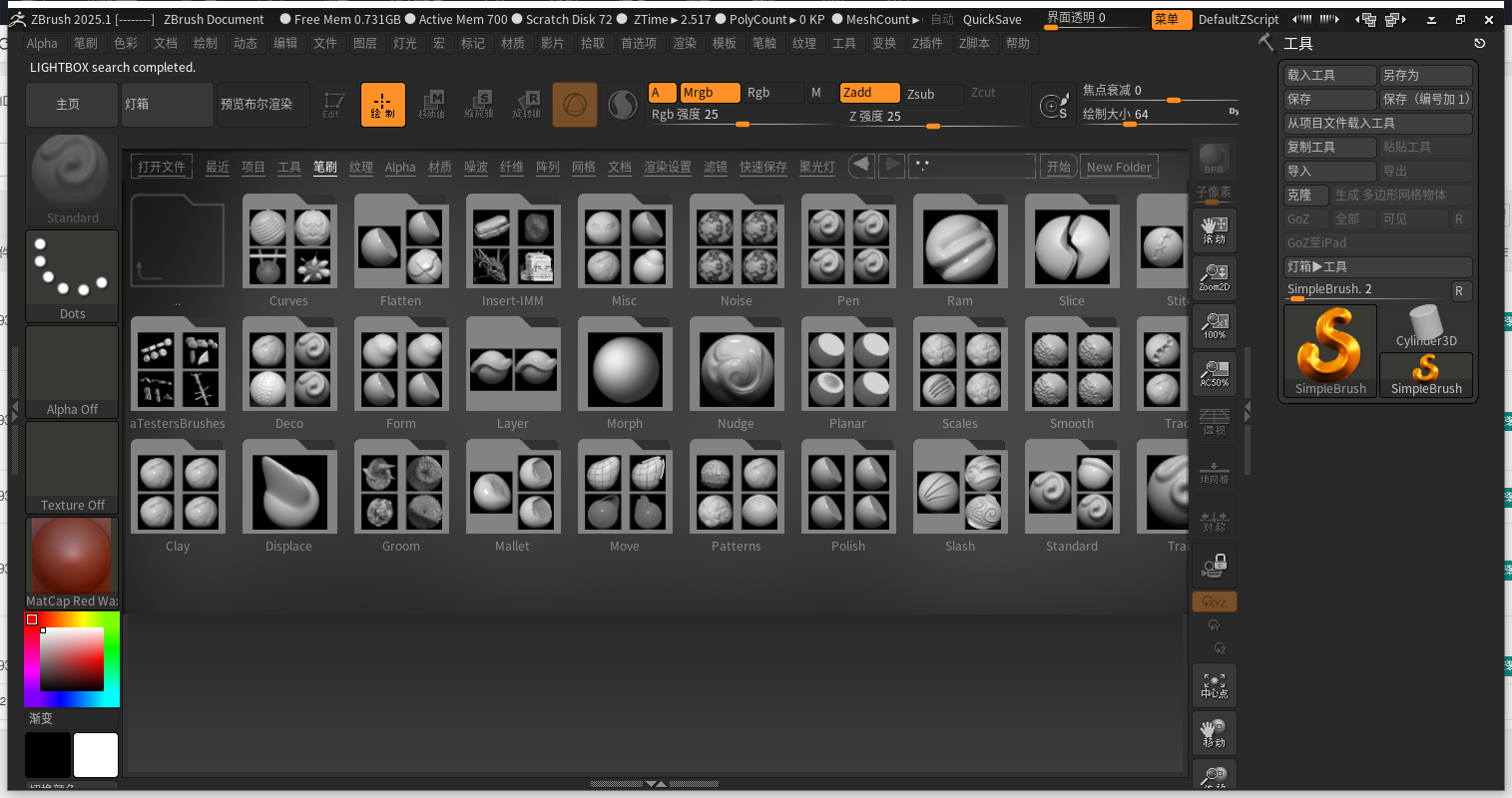
Task: Open the Clay brush thumbnail in Lightbox
Action: 178,488
